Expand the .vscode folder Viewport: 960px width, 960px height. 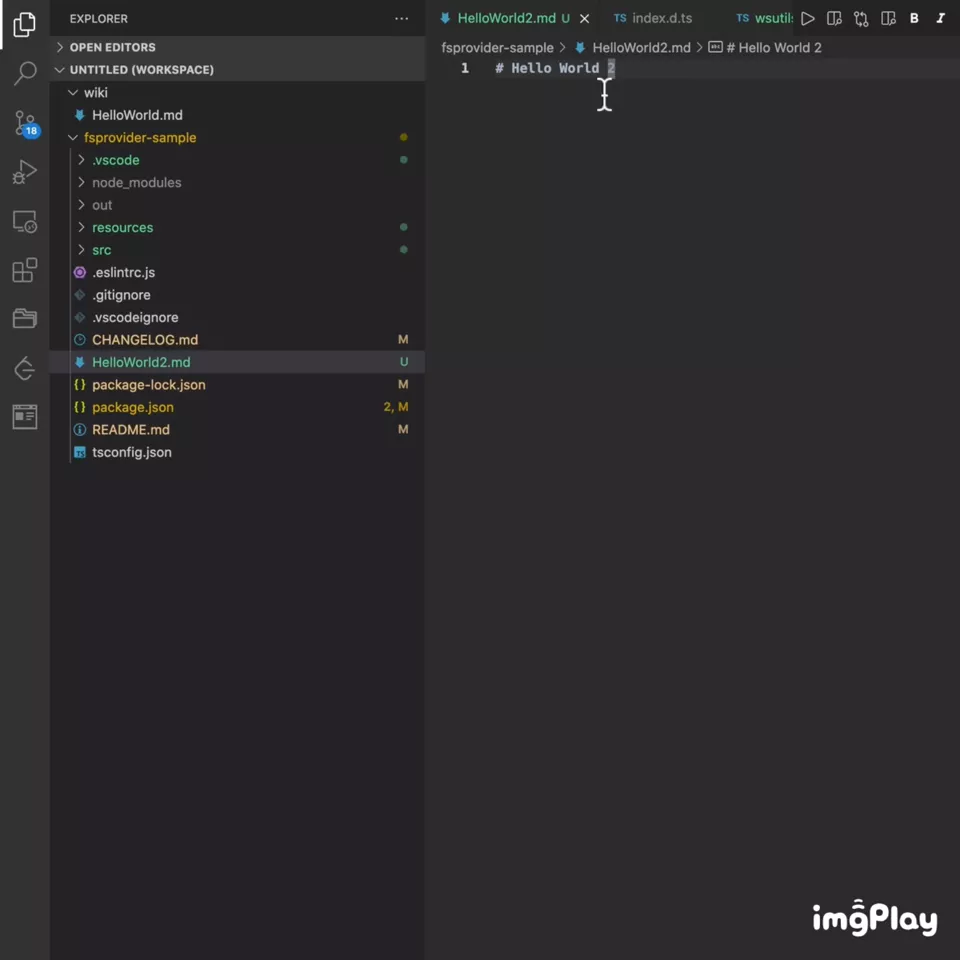coord(237,160)
